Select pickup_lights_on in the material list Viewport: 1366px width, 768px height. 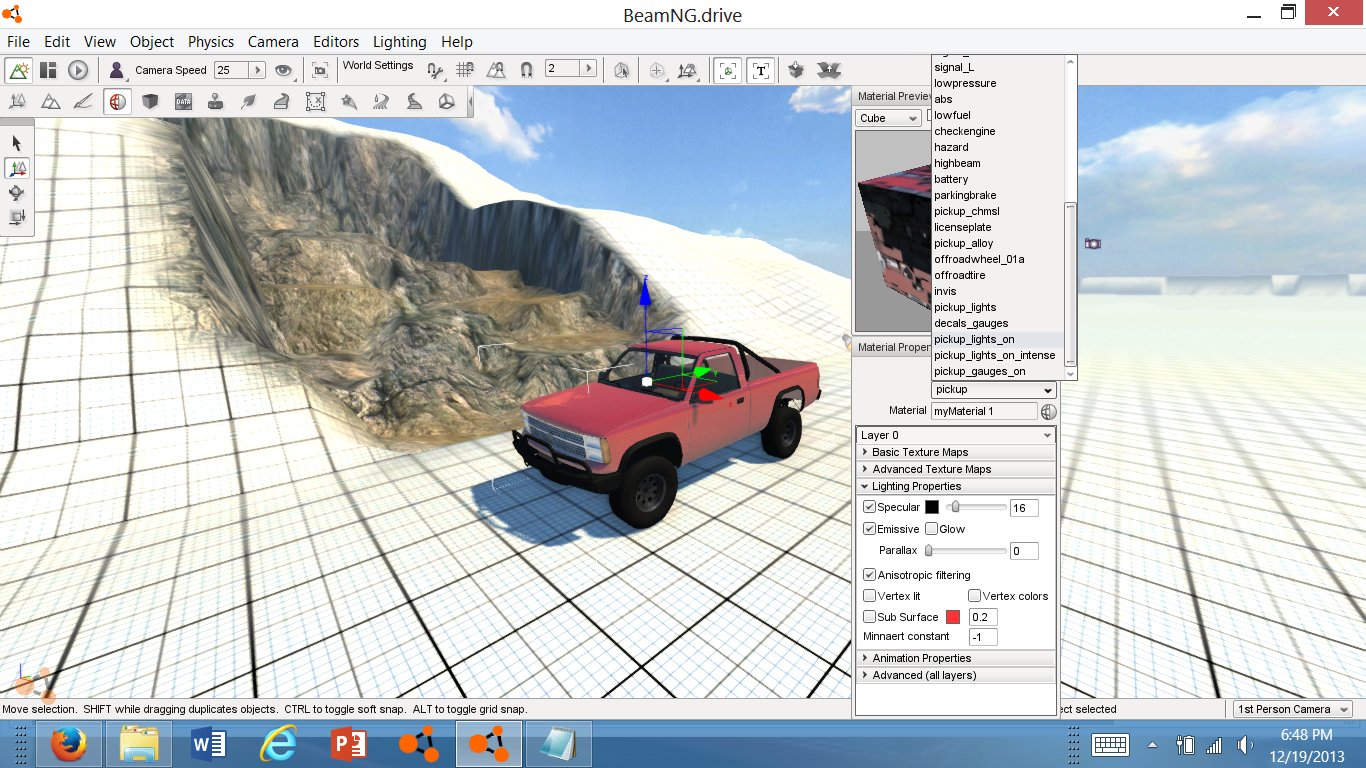pyautogui.click(x=997, y=339)
